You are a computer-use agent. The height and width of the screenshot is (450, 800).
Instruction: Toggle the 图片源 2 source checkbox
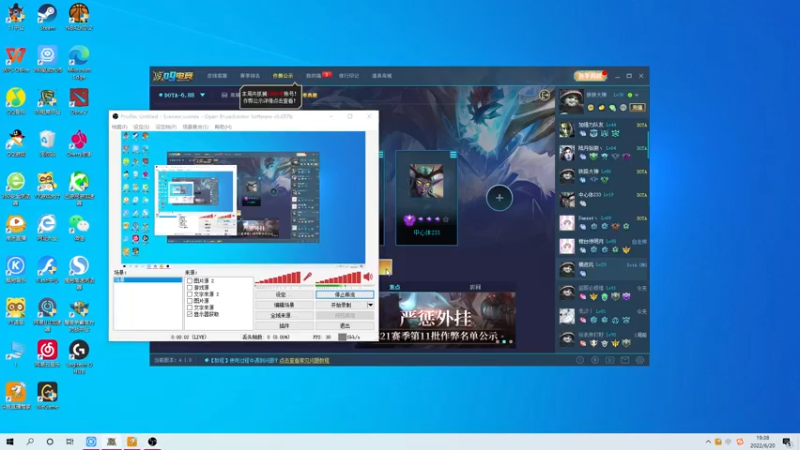tap(190, 281)
